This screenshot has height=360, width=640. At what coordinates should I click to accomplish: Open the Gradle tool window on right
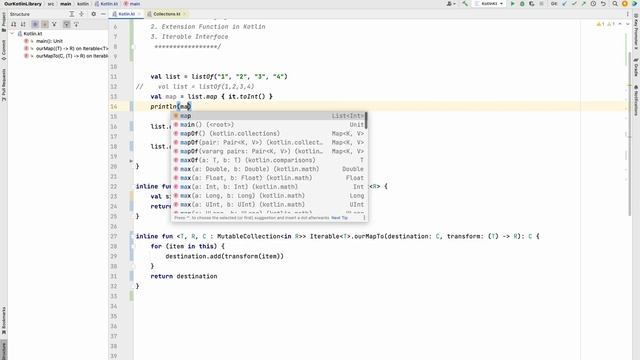point(636,67)
